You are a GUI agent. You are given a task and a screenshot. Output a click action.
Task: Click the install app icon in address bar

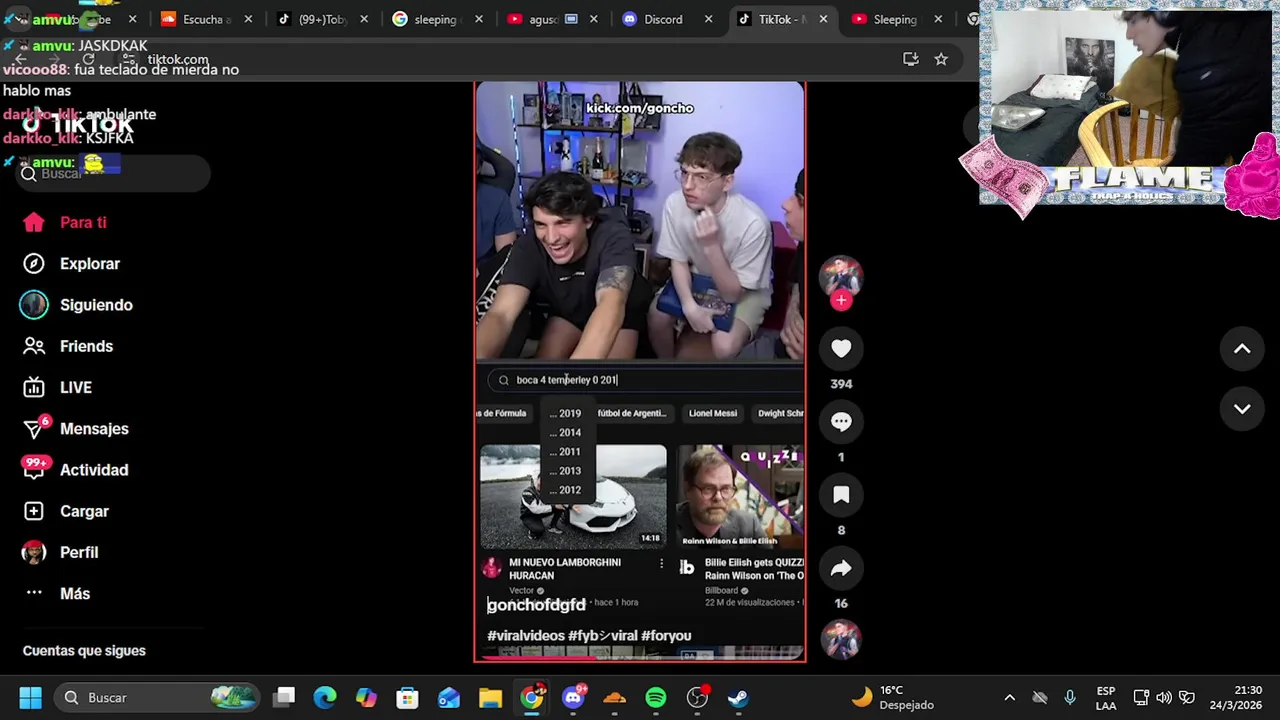[910, 59]
